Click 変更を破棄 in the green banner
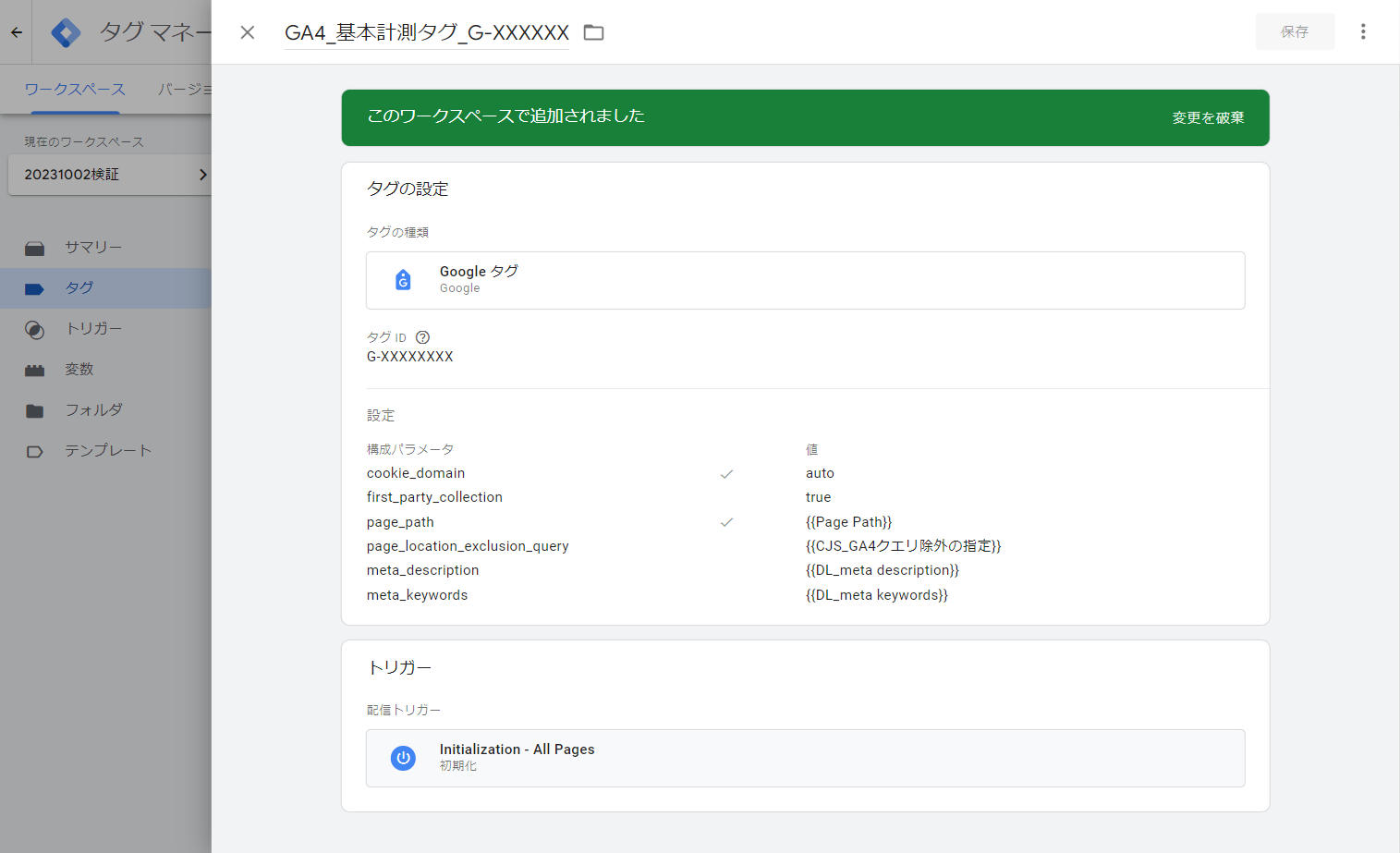 pos(1207,117)
